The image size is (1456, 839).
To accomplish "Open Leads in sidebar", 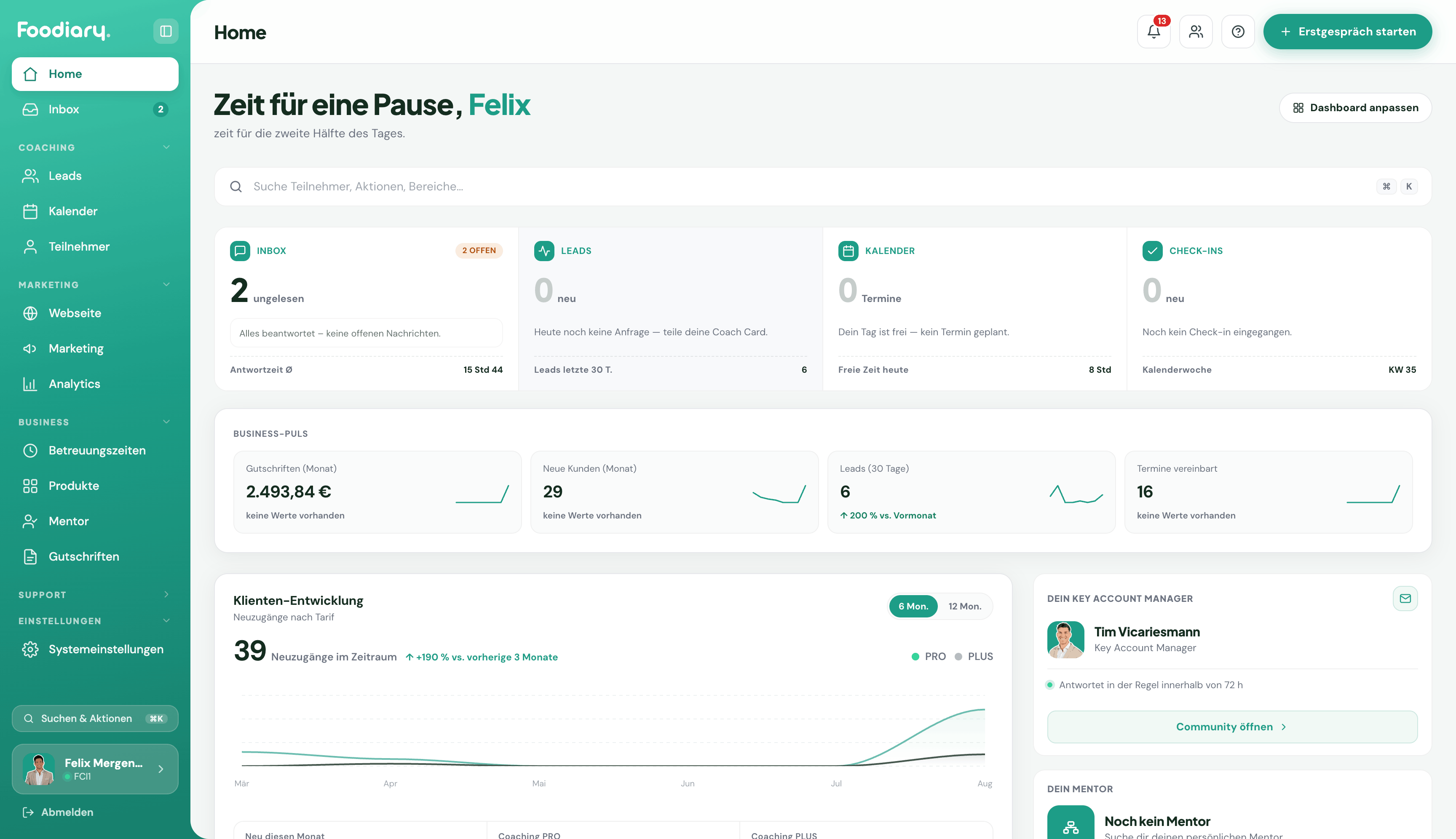I will coord(95,176).
